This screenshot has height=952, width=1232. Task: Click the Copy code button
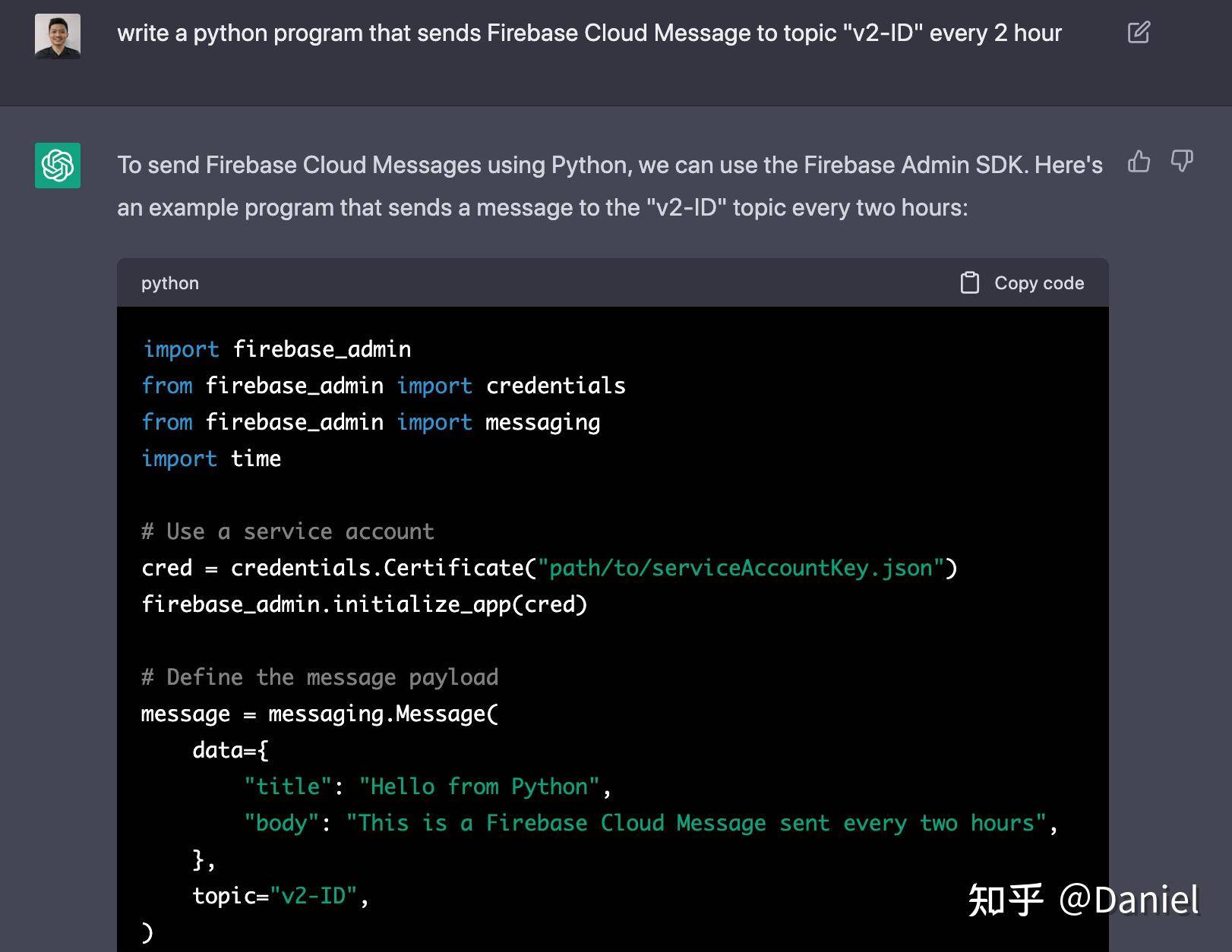(x=1022, y=283)
